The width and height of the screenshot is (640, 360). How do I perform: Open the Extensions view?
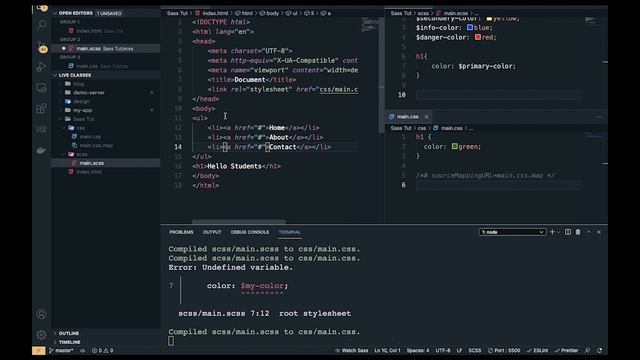point(42,109)
